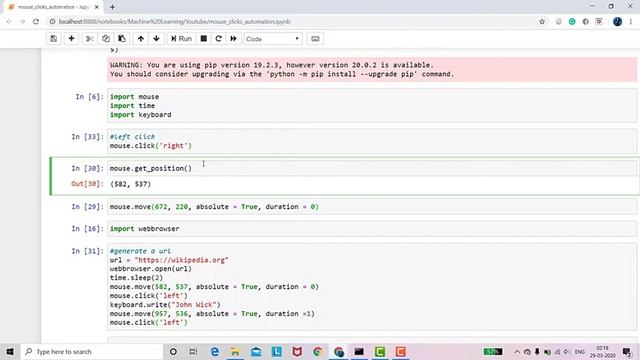640x360 pixels.
Task: Go back in browser history
Action: point(9,22)
